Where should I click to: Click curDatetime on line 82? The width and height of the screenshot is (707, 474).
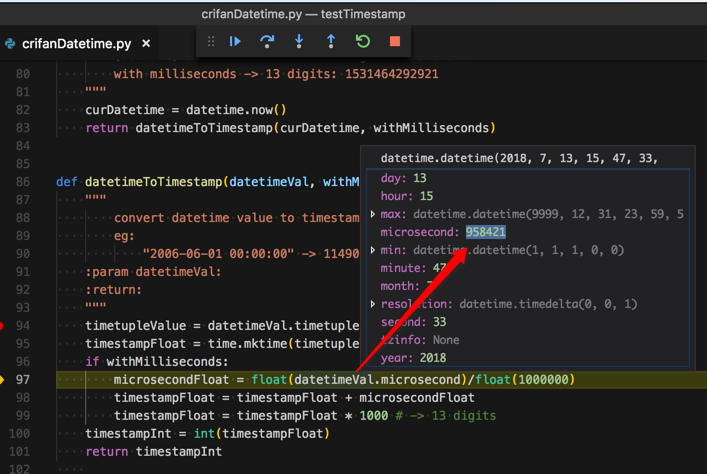(x=125, y=110)
